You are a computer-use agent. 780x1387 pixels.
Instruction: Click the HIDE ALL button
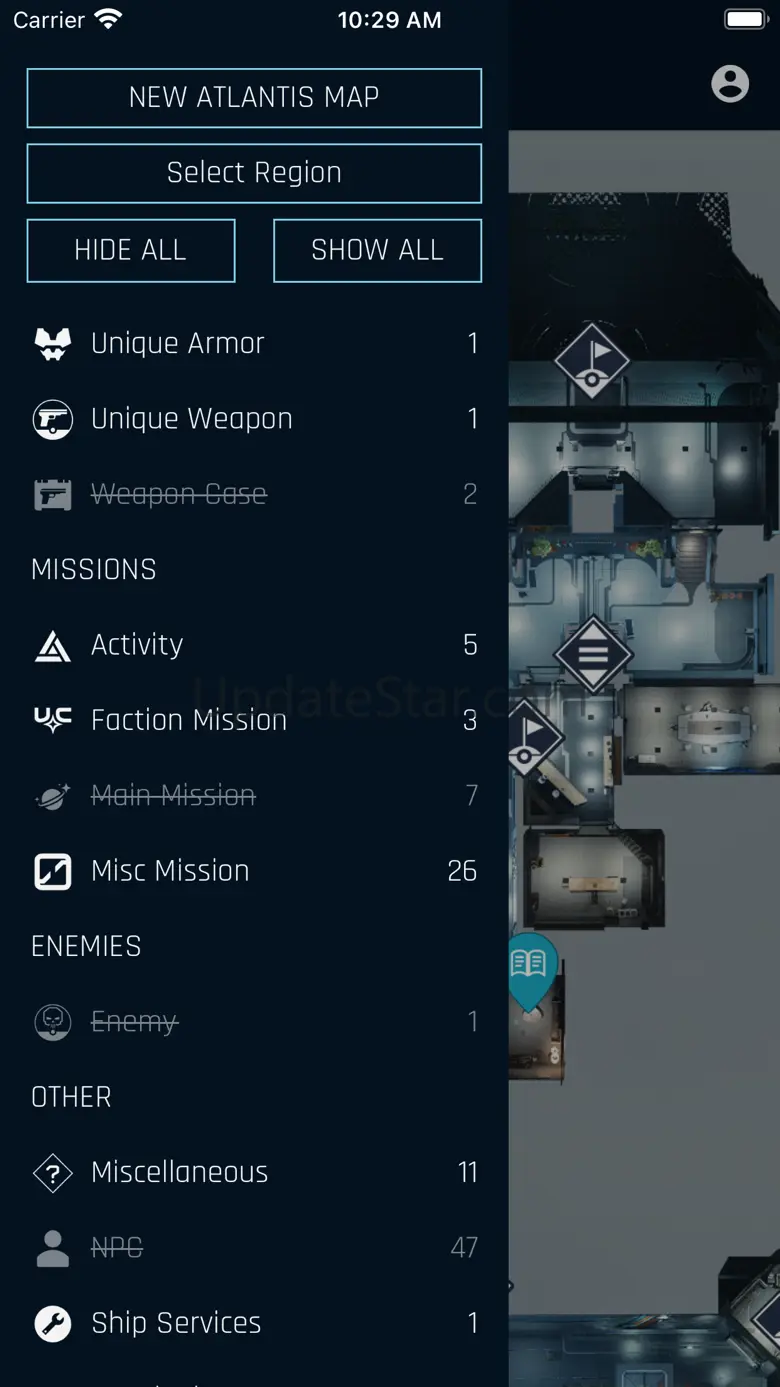click(x=131, y=250)
